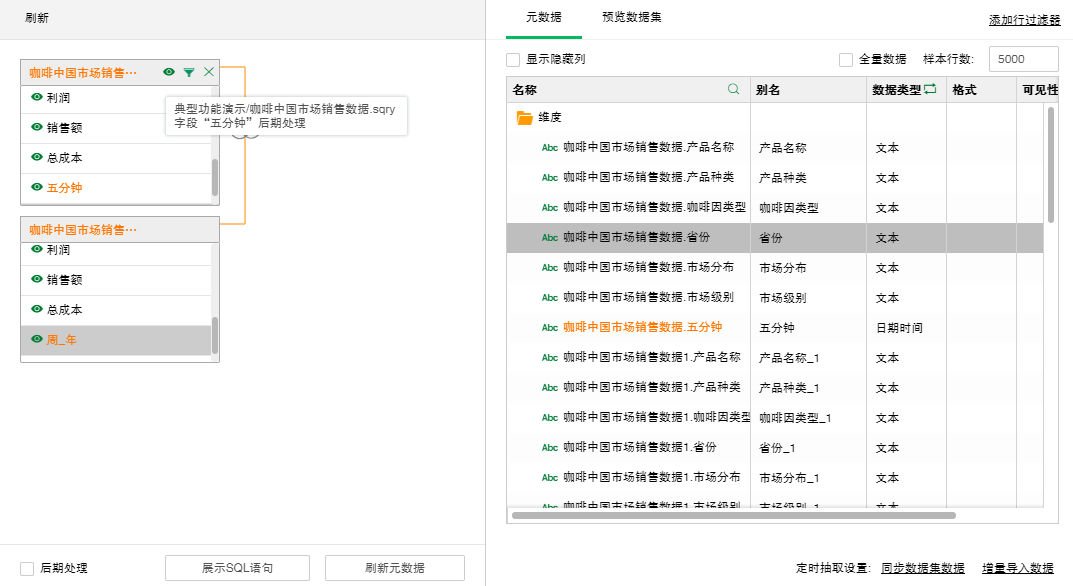Click the 样本行数 input field

pyautogui.click(x=1022, y=59)
